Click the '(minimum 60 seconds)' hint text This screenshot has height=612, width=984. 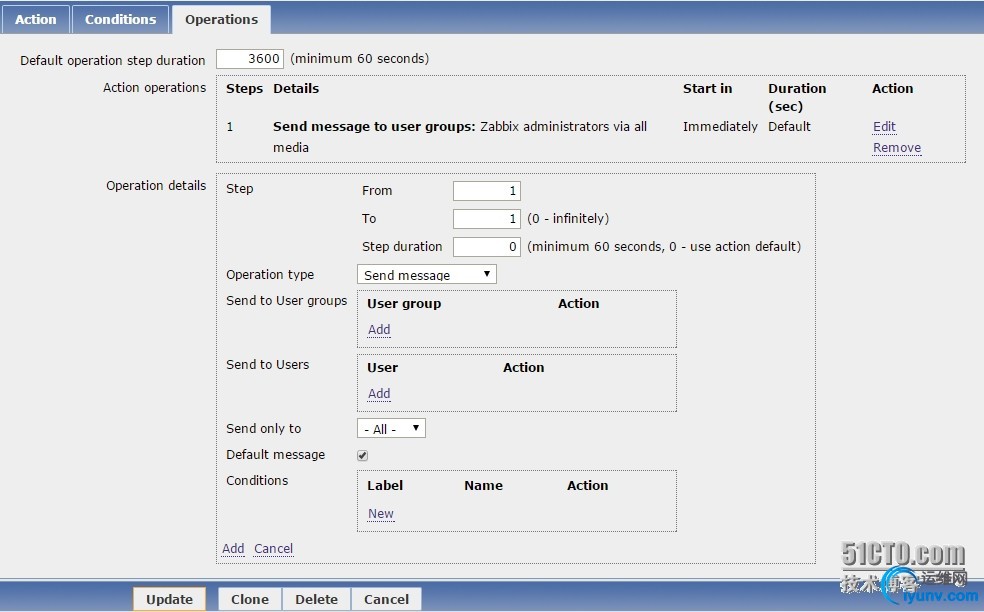[x=360, y=59]
